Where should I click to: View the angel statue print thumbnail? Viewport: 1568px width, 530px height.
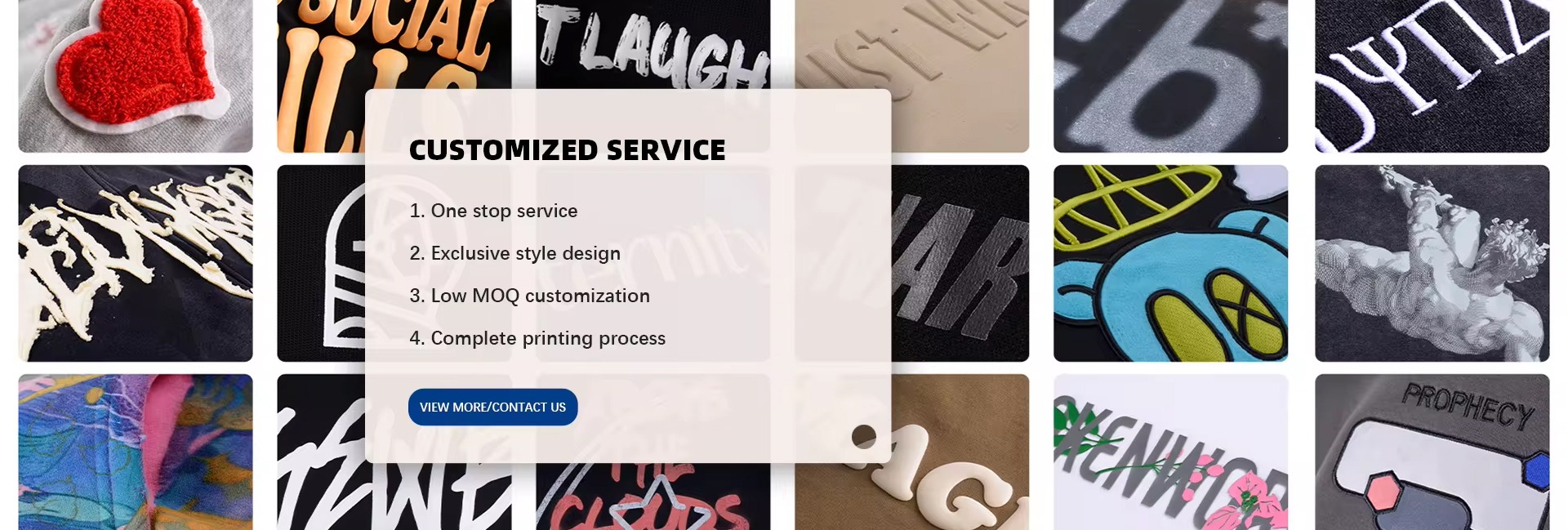pos(1432,263)
